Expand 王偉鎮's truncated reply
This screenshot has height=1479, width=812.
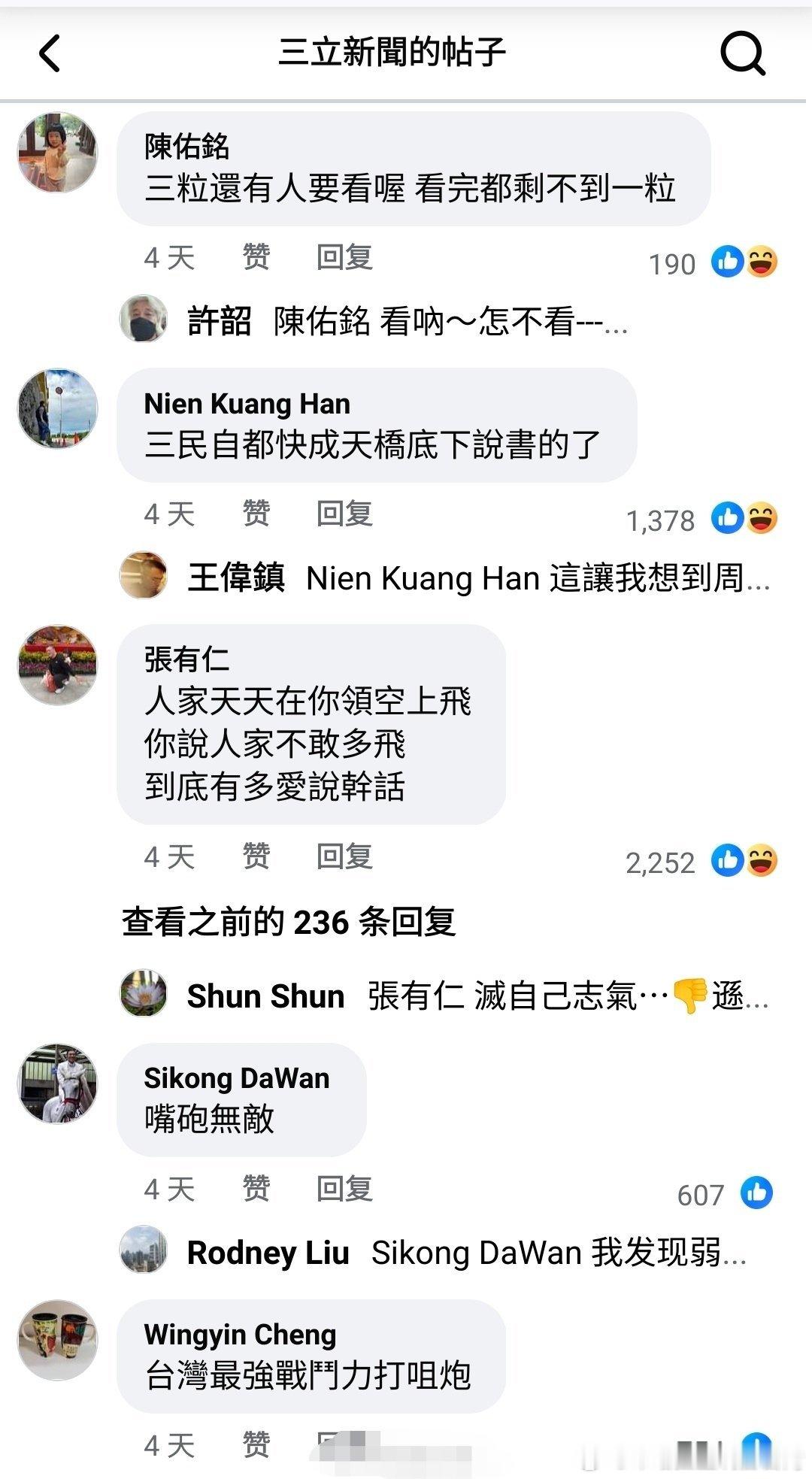click(x=445, y=577)
